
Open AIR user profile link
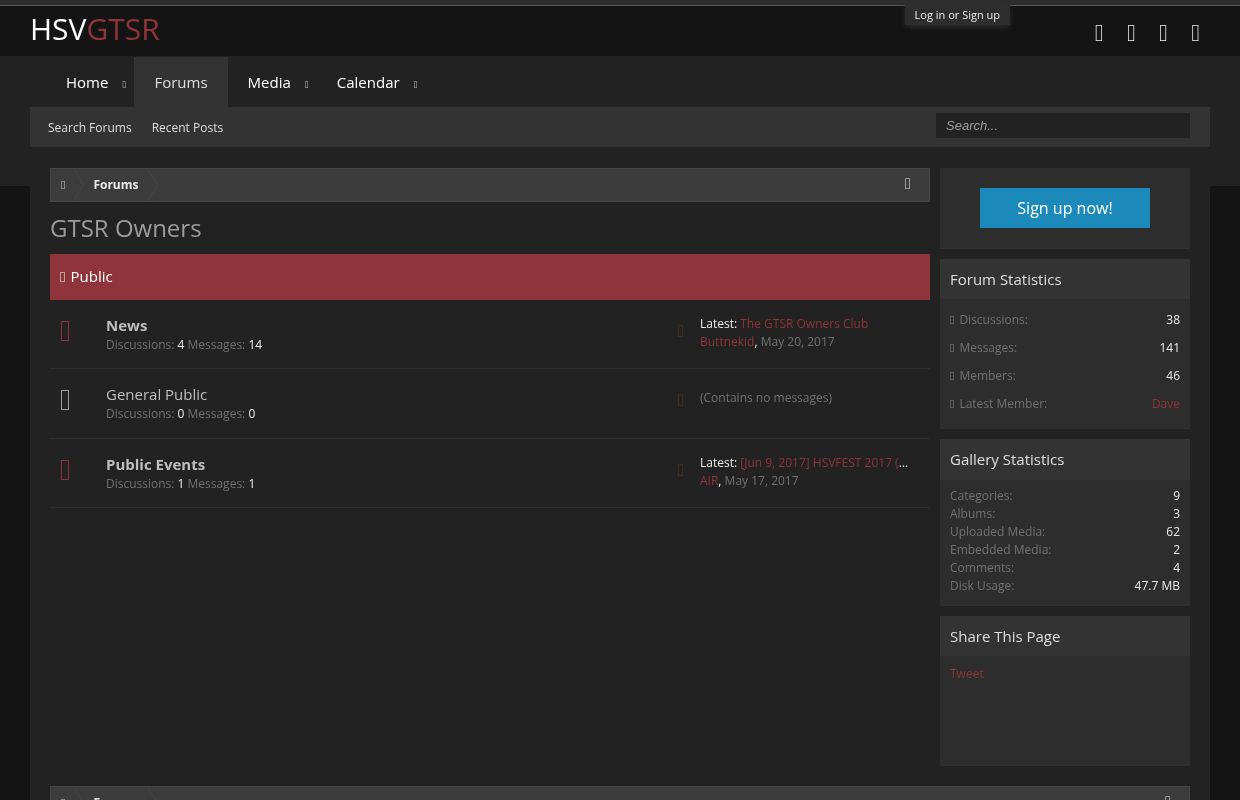coord(709,480)
